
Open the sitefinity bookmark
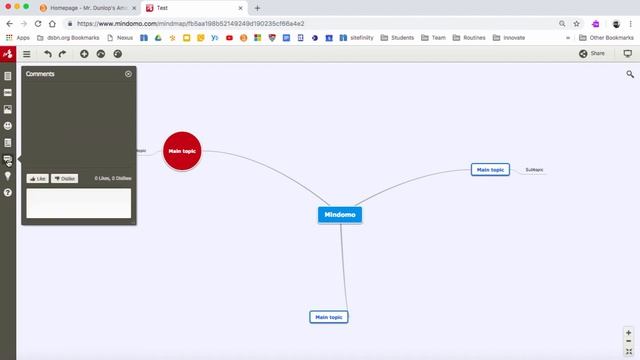[357, 38]
